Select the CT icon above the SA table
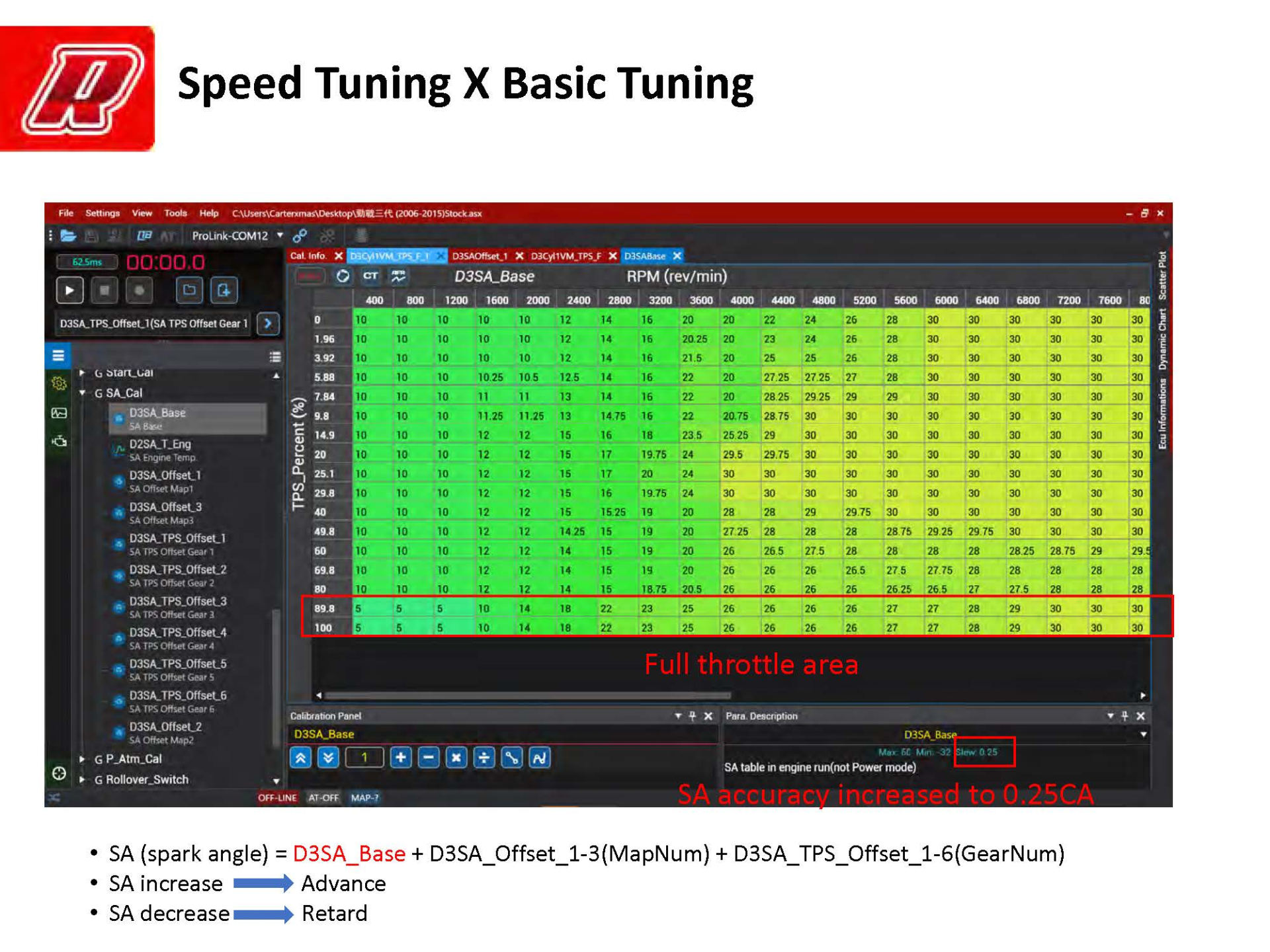 pos(370,276)
